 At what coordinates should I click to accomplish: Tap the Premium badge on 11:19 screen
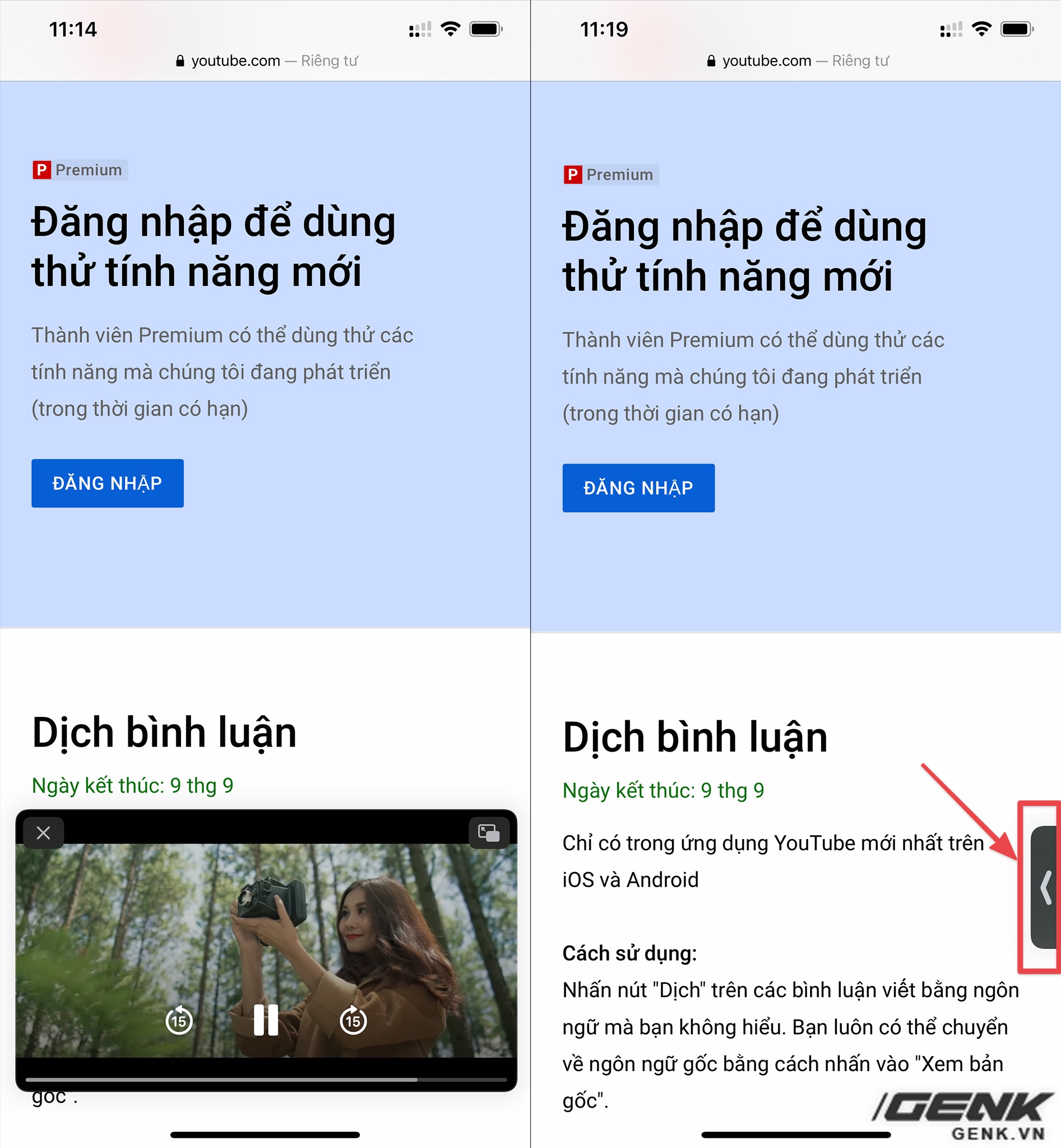point(611,174)
